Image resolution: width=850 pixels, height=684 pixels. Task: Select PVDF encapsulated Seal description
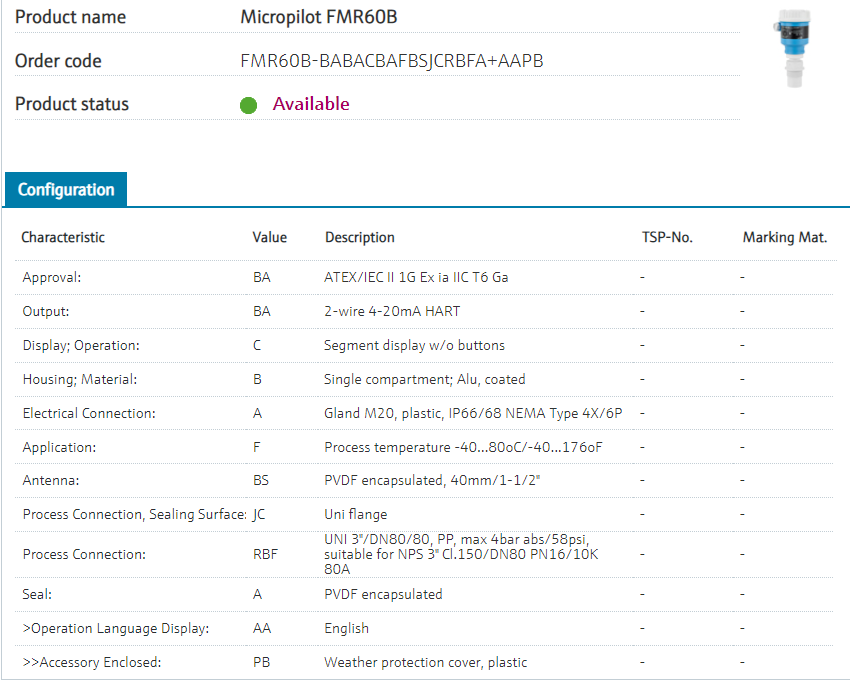click(383, 594)
